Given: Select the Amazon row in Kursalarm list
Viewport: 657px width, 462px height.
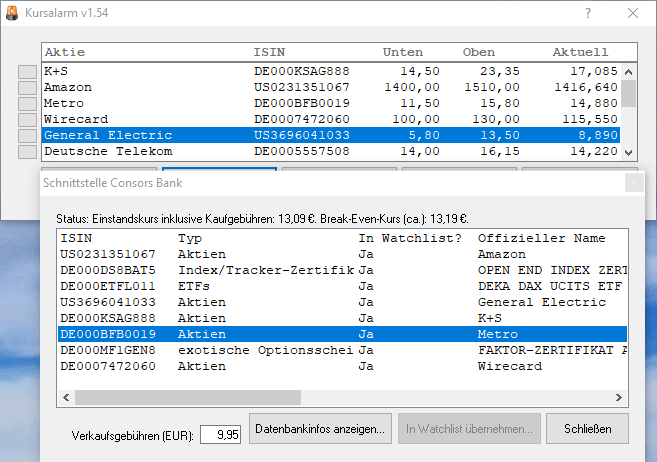Looking at the screenshot, I should click(331, 87).
